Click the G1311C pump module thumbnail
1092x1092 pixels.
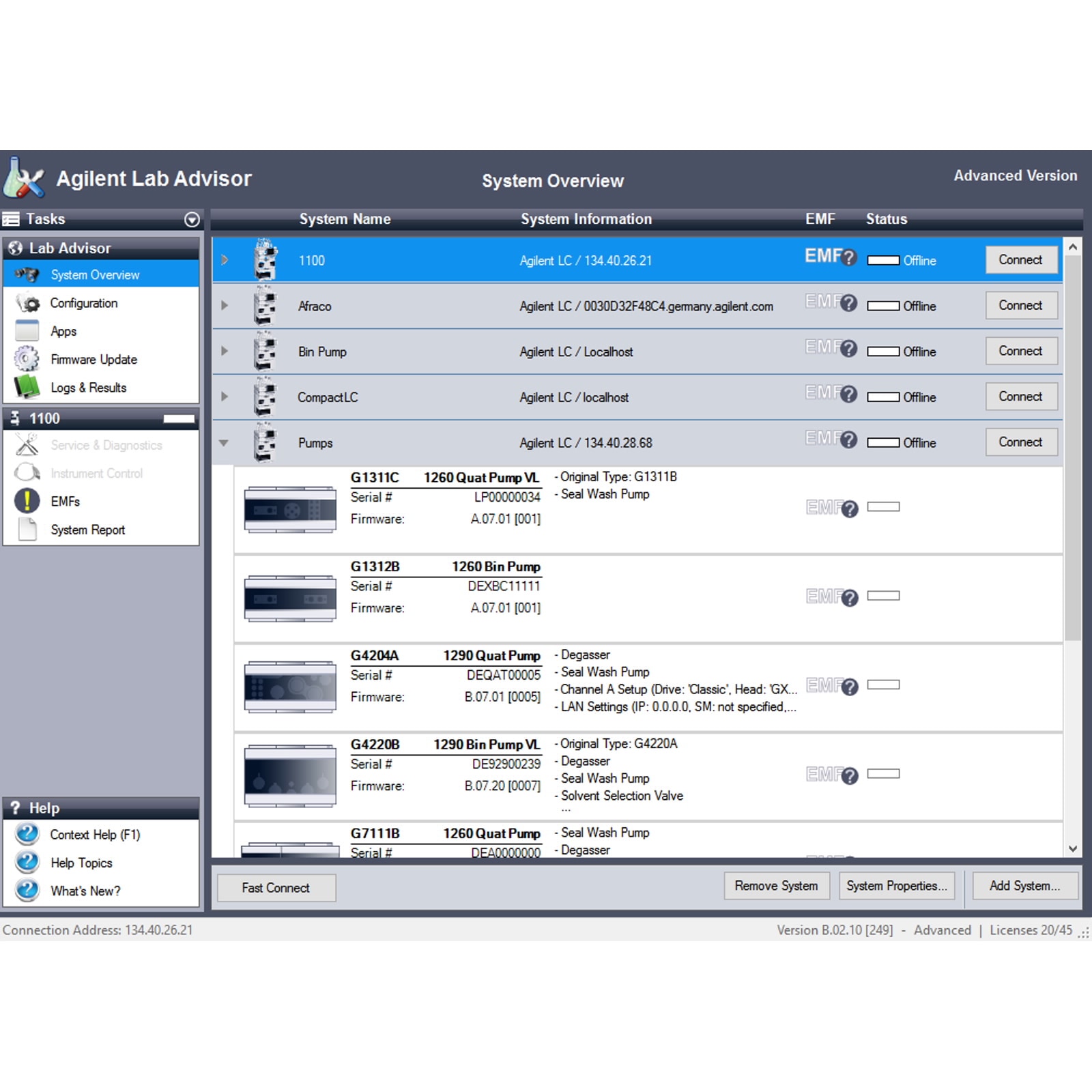(x=290, y=509)
